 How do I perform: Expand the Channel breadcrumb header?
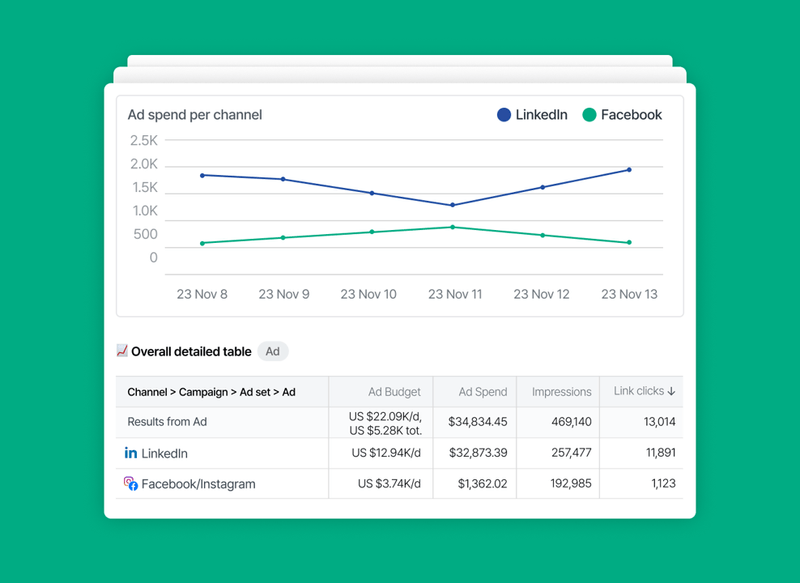[208, 392]
